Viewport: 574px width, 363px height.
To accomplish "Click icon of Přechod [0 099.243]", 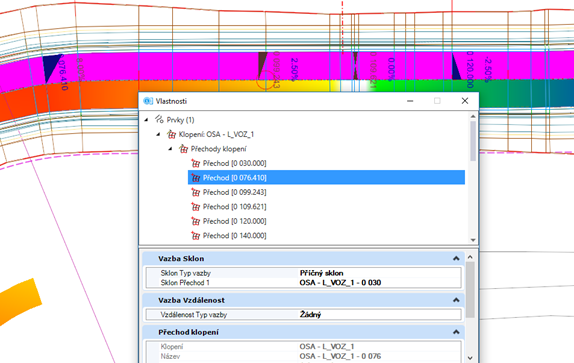I will (195, 192).
